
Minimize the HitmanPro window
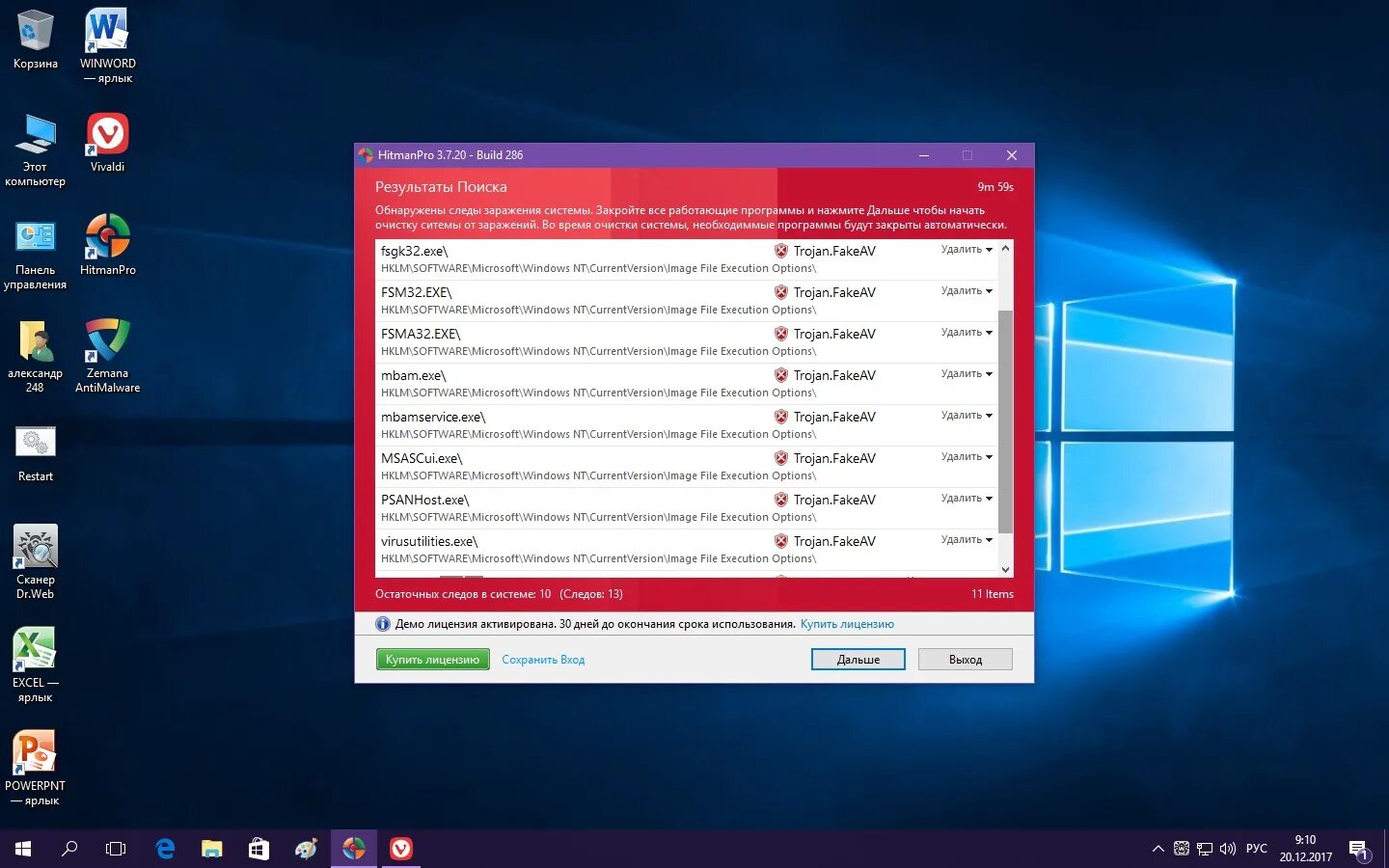[923, 155]
